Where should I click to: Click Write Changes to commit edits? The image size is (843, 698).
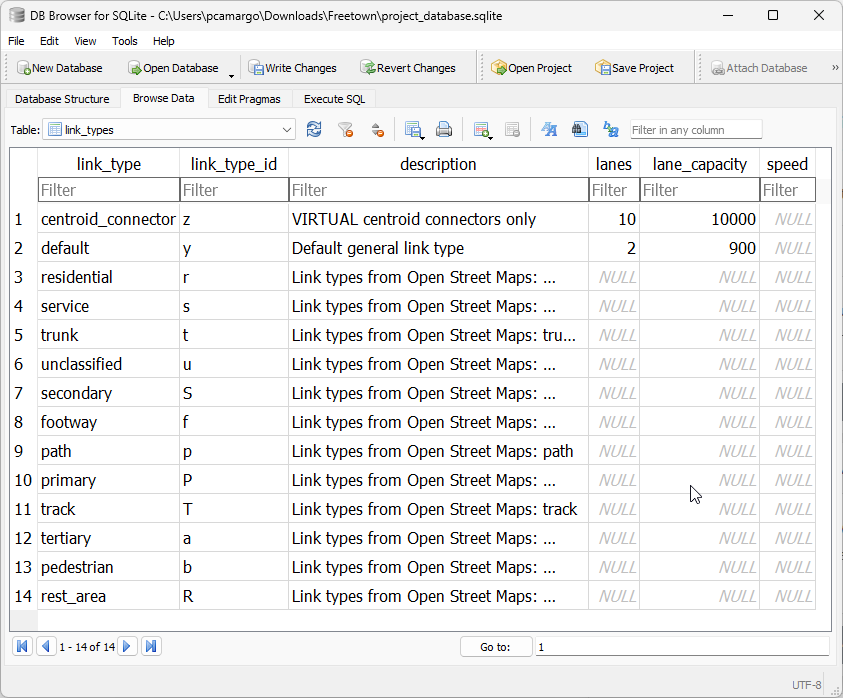(x=292, y=67)
